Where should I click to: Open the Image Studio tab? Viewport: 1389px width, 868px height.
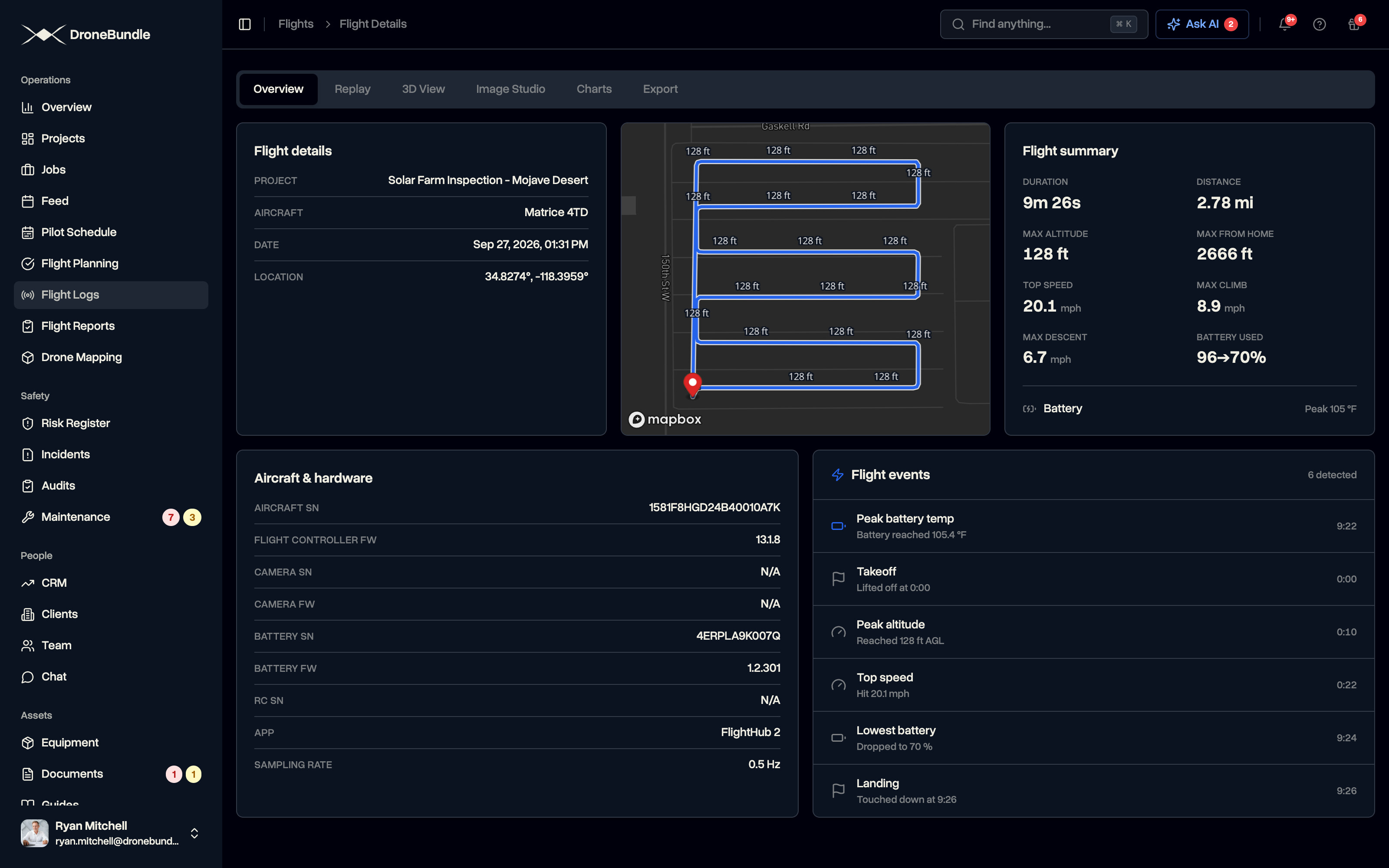[x=510, y=89]
